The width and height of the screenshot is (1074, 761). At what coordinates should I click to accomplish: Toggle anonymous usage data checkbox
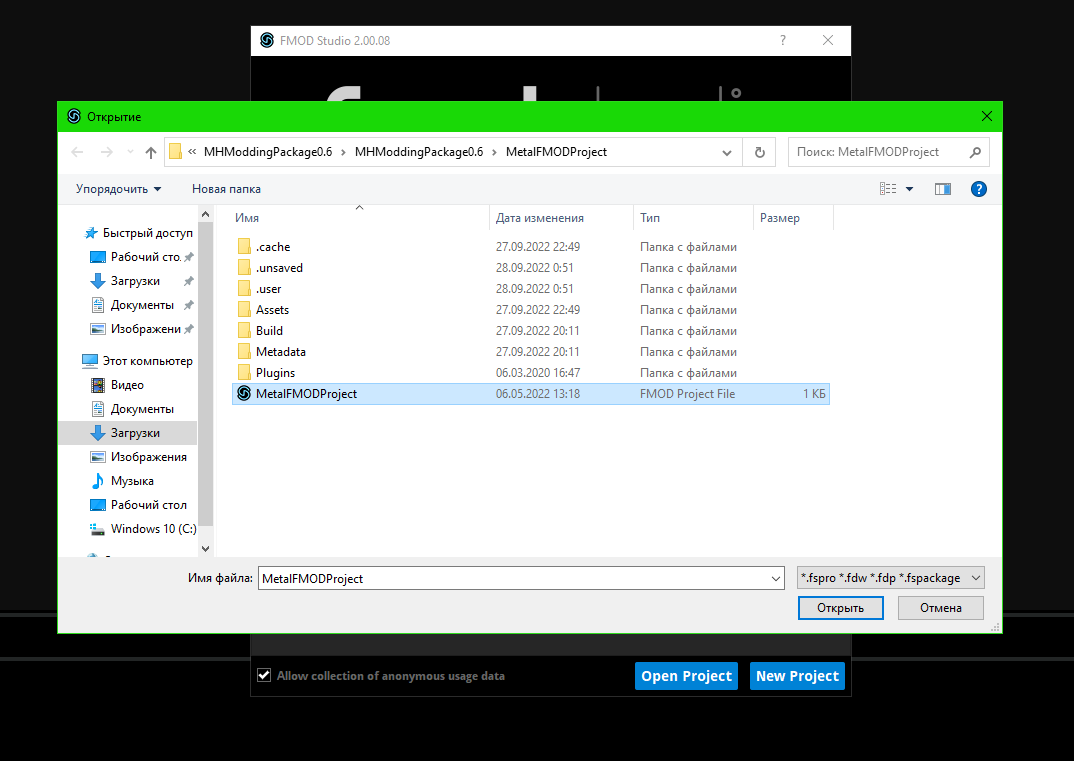pyautogui.click(x=264, y=675)
